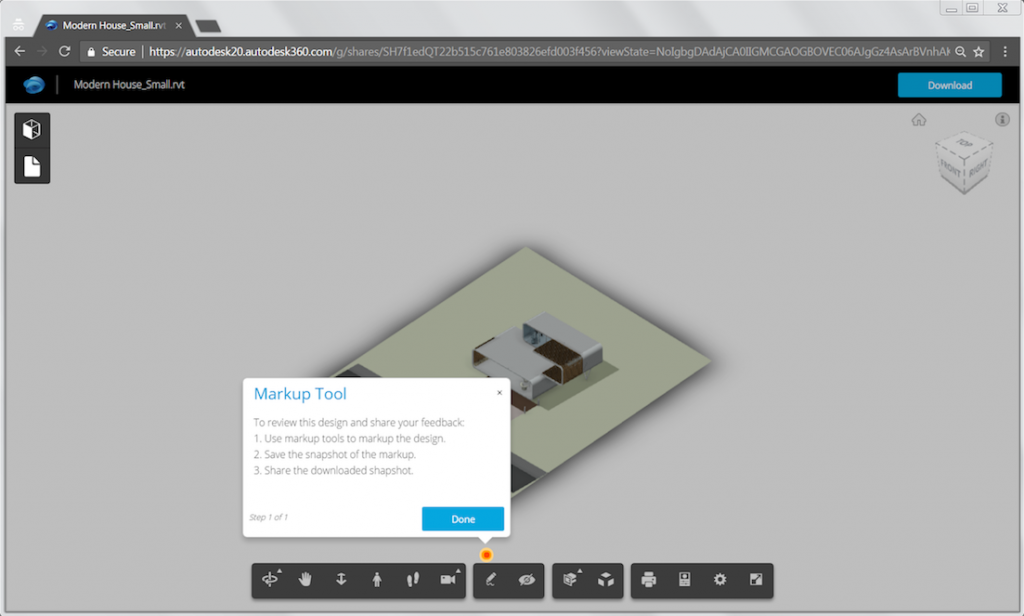Image resolution: width=1024 pixels, height=616 pixels.
Task: Click the Print icon
Action: (648, 579)
